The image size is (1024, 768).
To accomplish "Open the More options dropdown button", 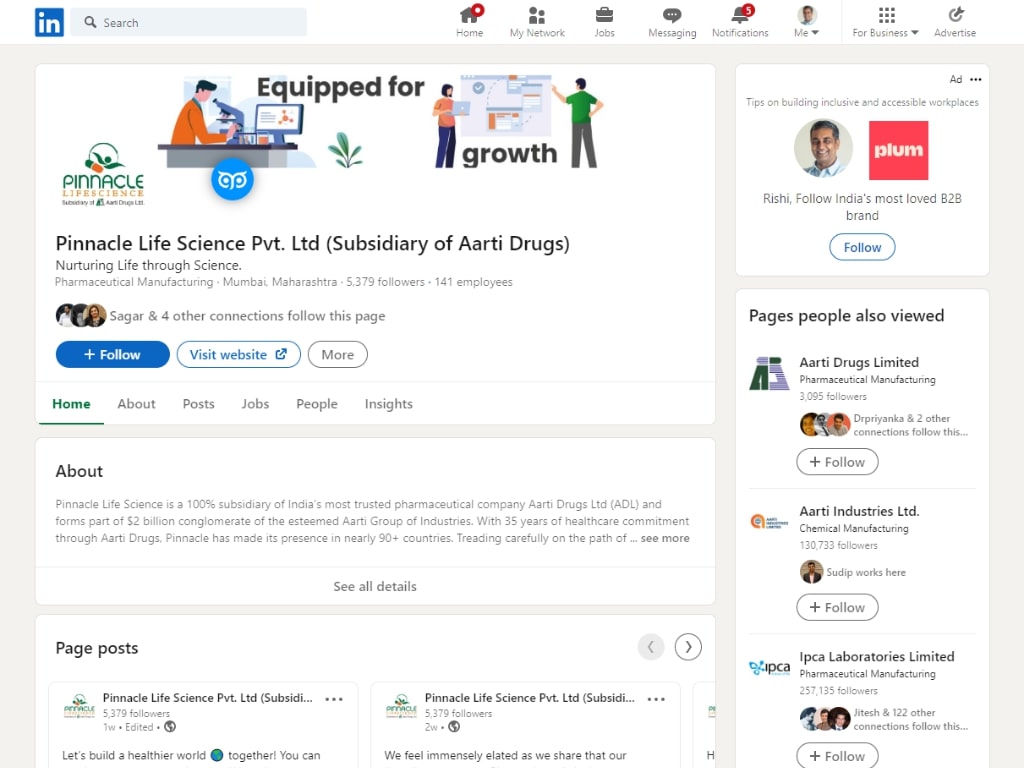I will point(338,354).
